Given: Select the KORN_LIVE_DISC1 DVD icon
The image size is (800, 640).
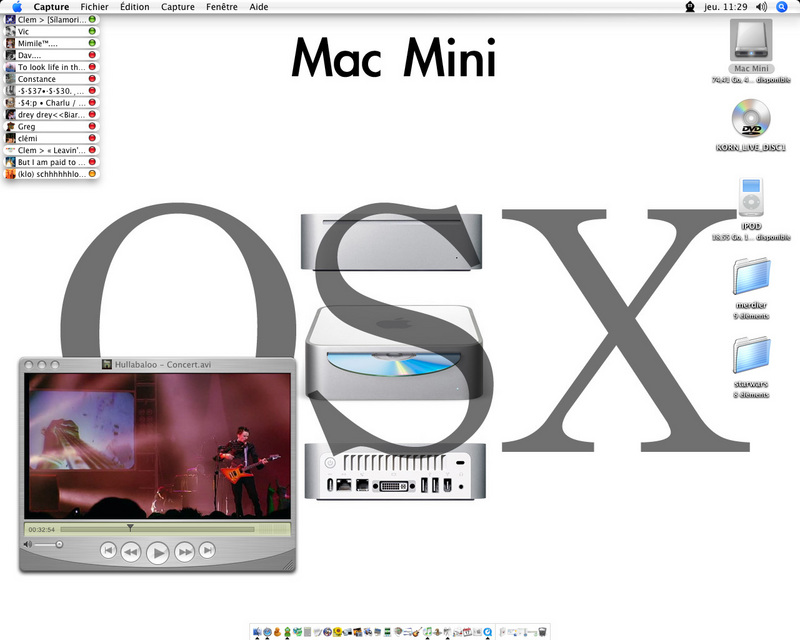Looking at the screenshot, I should [x=751, y=118].
